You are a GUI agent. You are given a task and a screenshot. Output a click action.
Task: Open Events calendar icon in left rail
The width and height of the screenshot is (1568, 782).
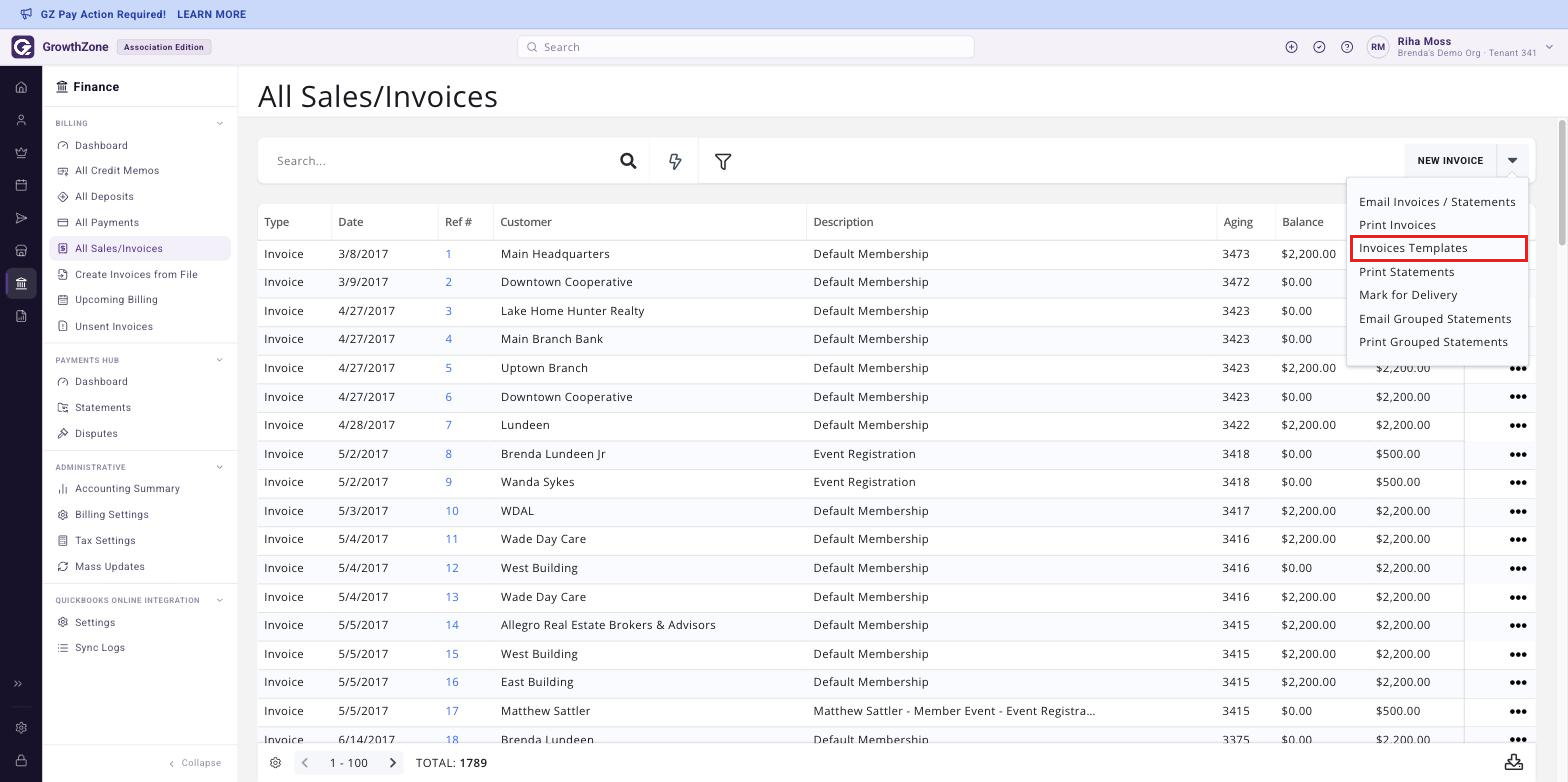[x=21, y=185]
